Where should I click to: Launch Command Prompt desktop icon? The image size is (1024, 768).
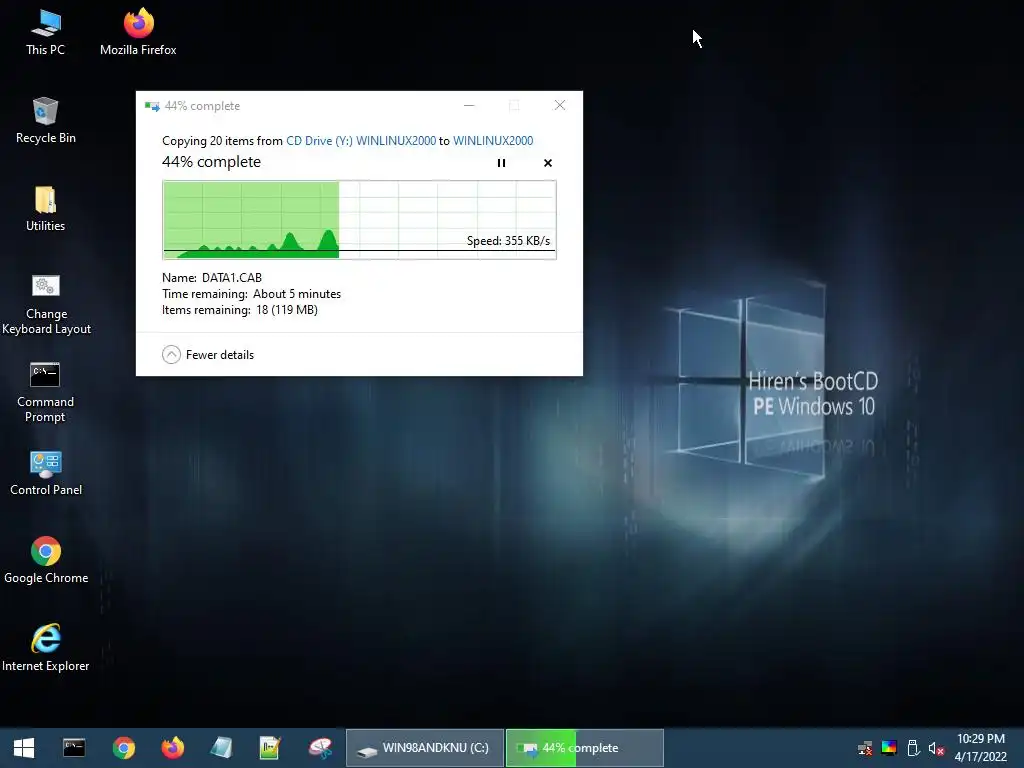(45, 392)
